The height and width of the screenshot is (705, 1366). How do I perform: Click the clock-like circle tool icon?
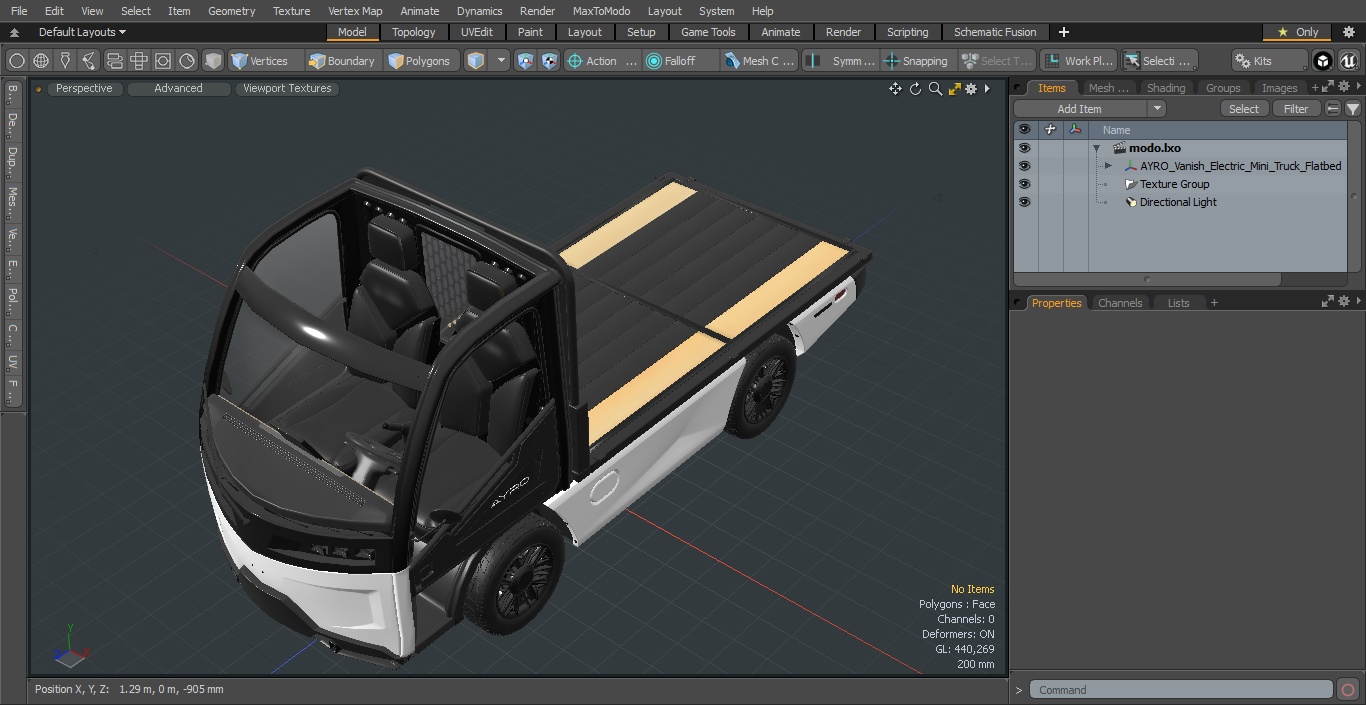(x=187, y=61)
